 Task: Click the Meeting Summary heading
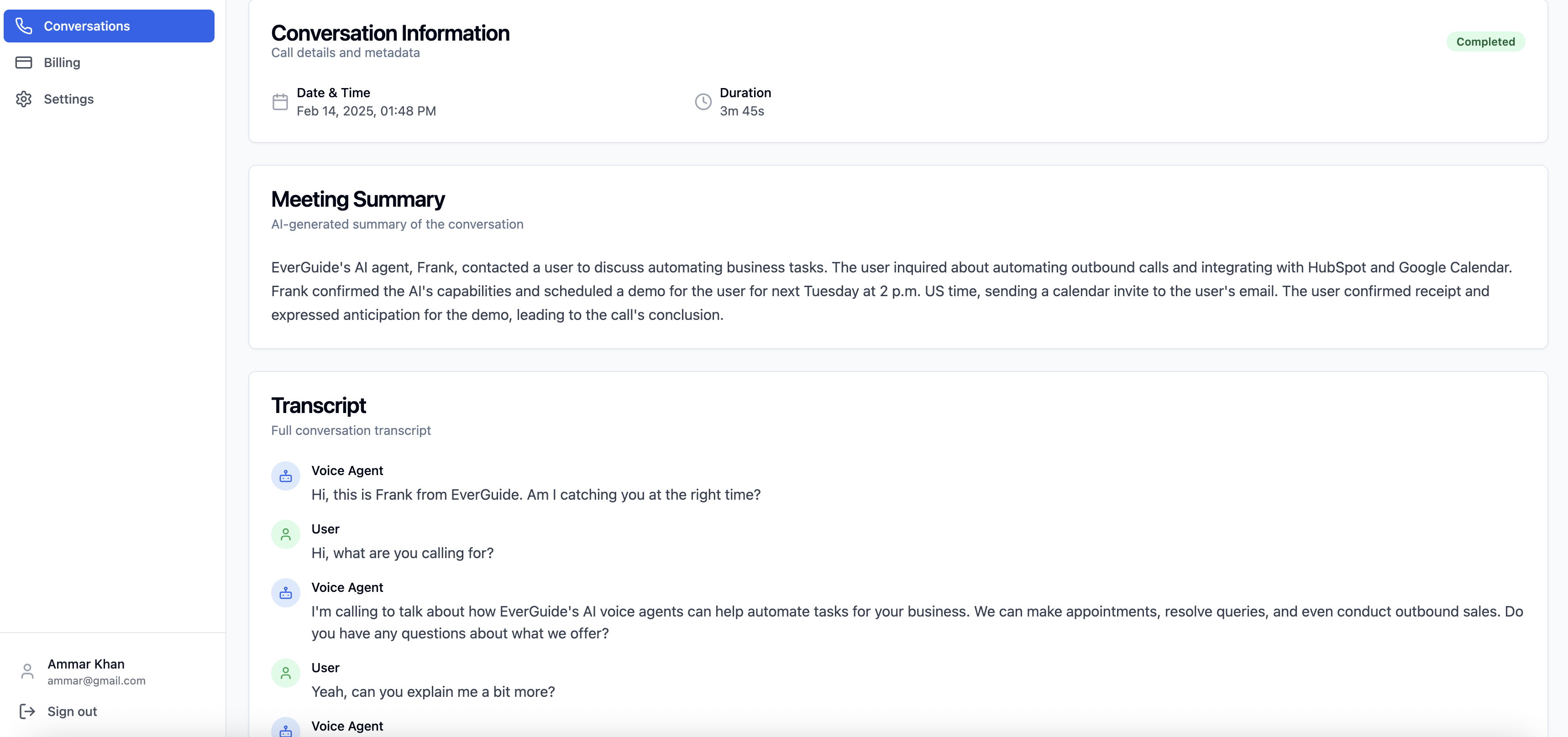[358, 199]
